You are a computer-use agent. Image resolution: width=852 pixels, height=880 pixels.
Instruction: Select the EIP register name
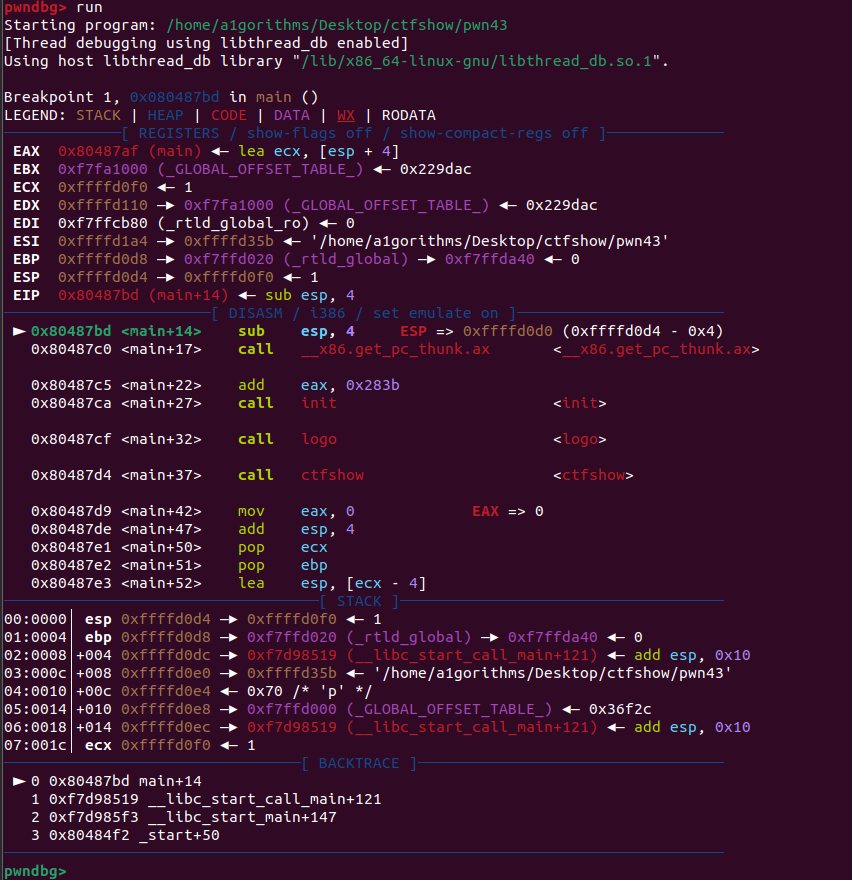[x=26, y=295]
